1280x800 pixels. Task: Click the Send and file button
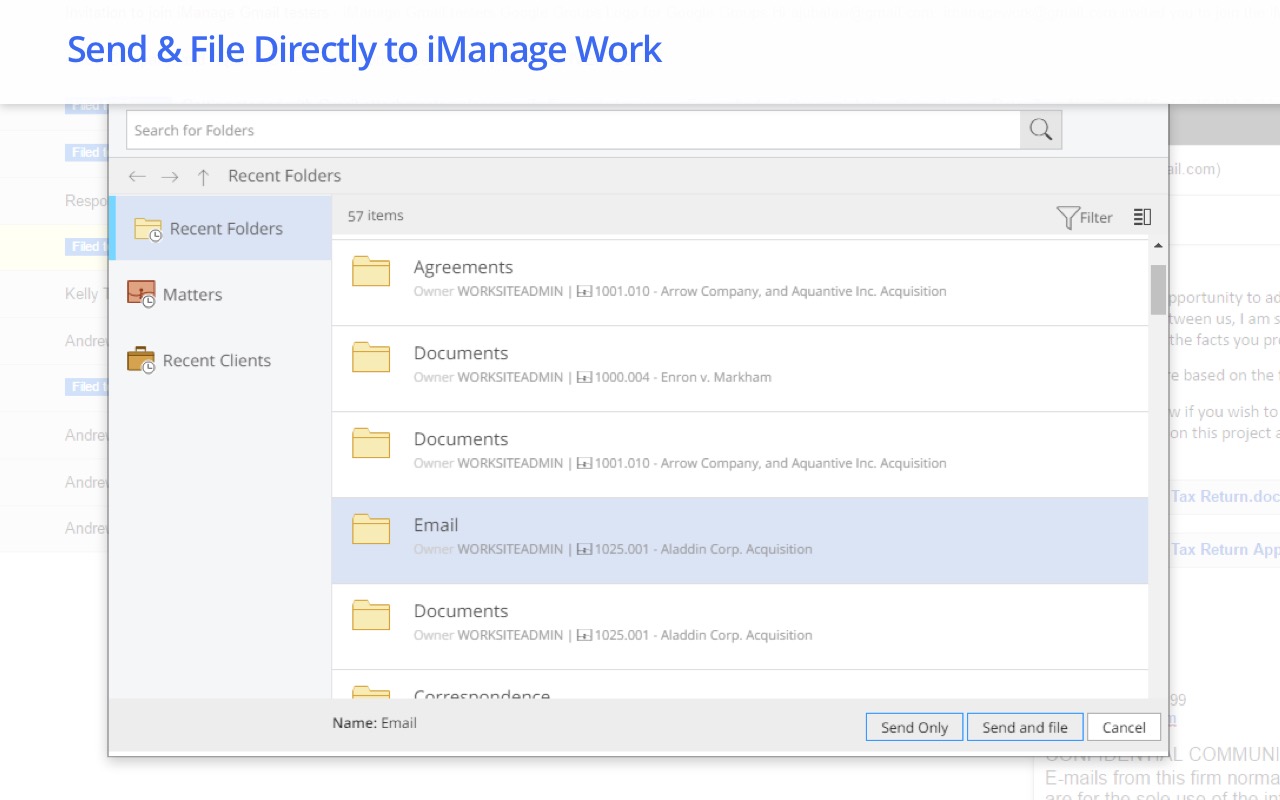point(1025,727)
